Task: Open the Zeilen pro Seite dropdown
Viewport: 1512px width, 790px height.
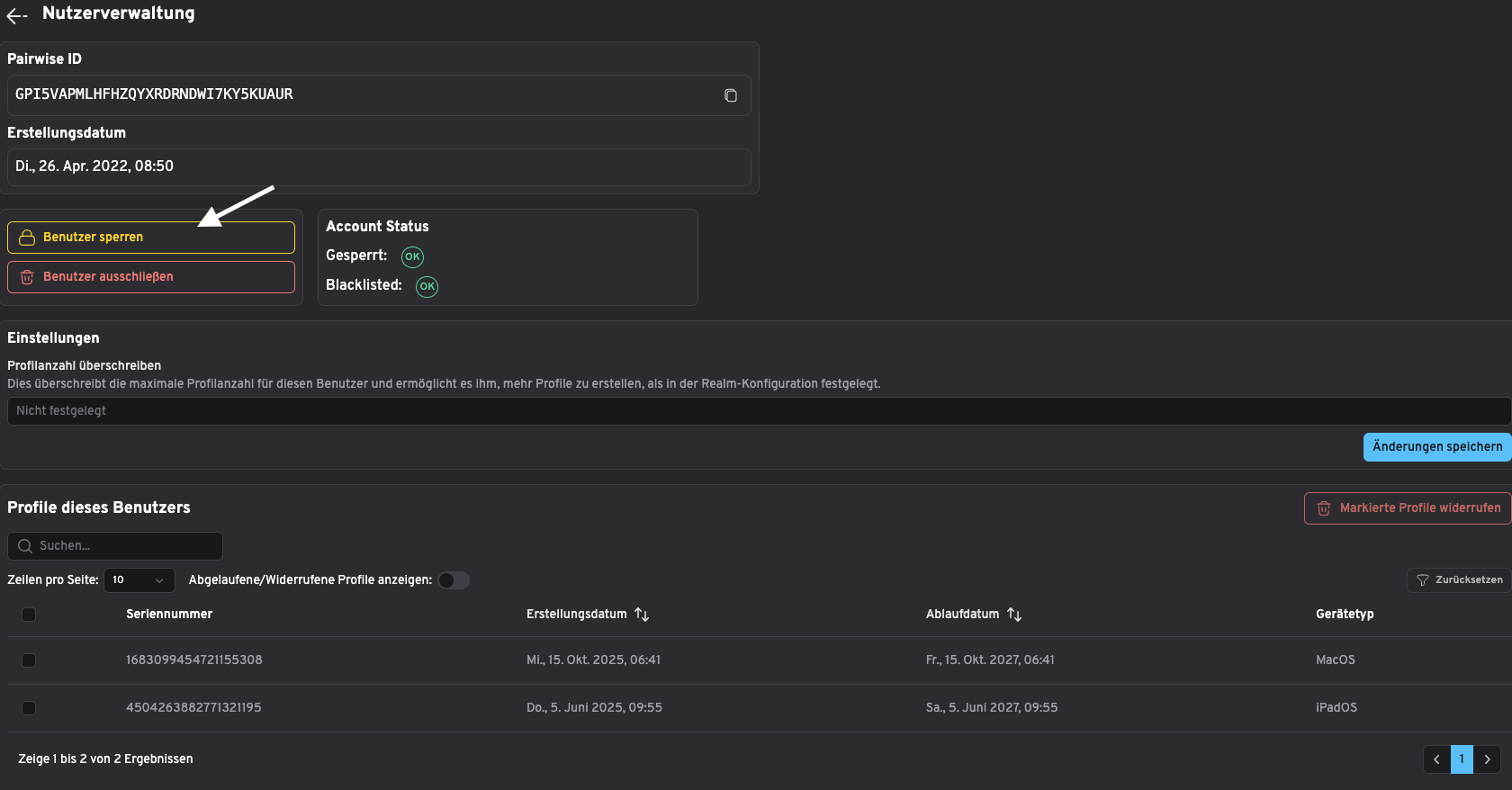Action: [x=139, y=580]
